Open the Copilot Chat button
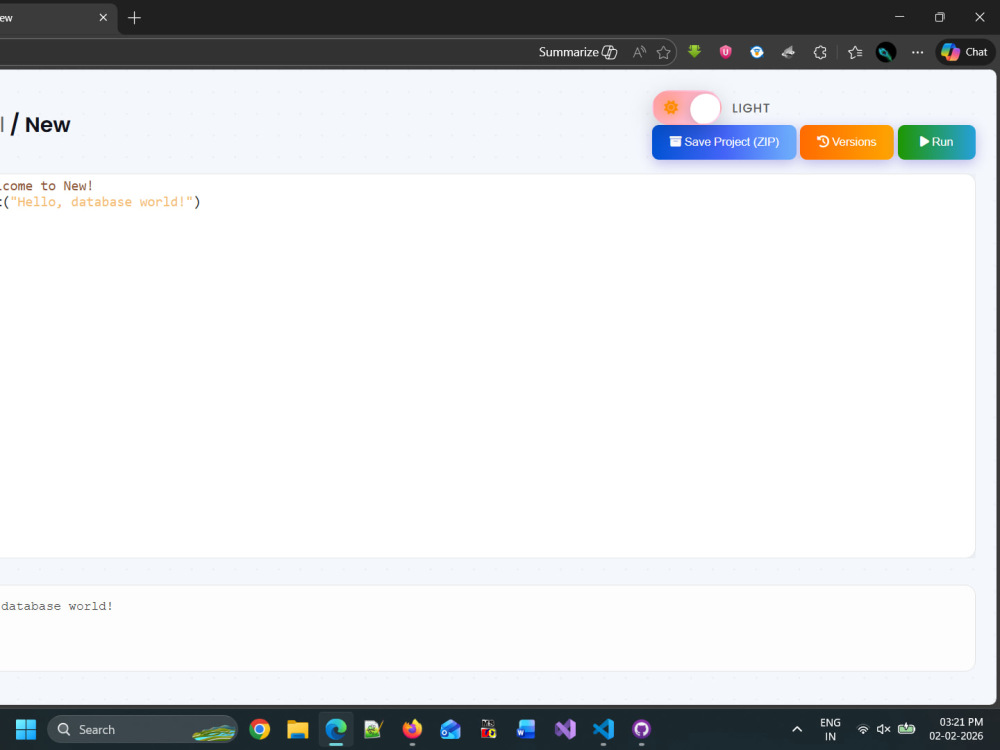The image size is (1000, 750). click(964, 52)
